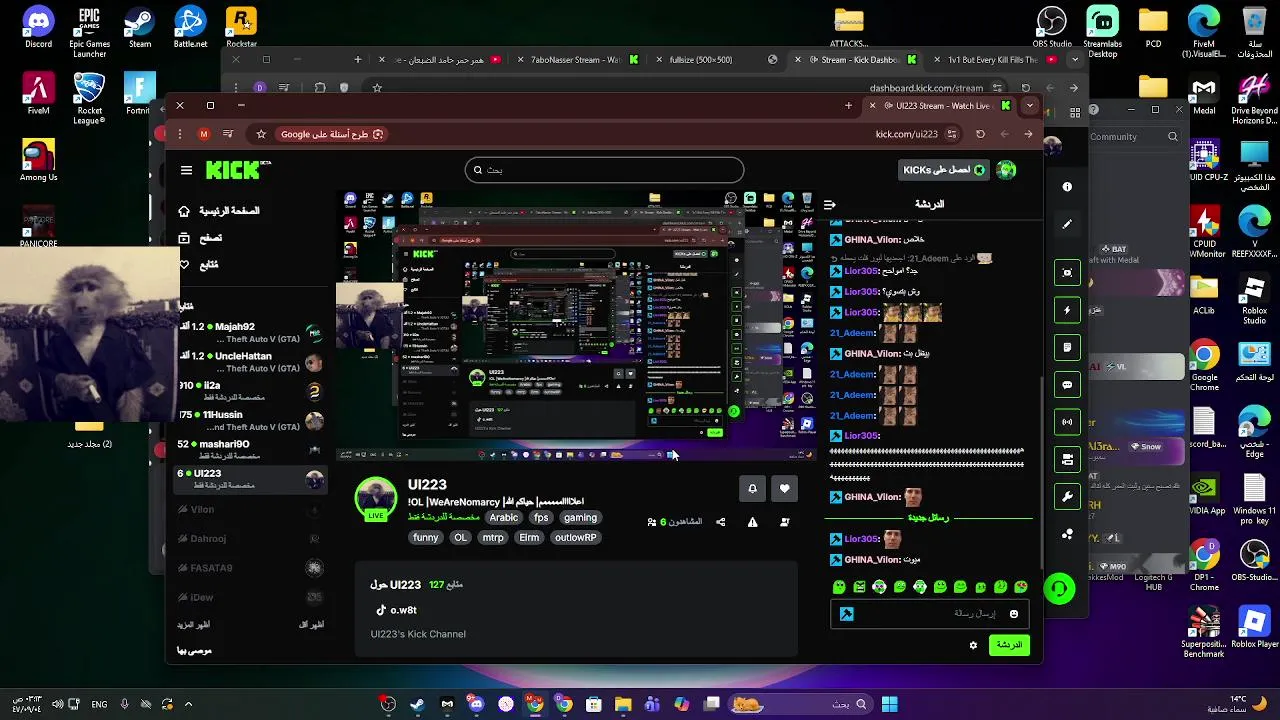Select the fps tag
Screen dimensions: 1280x720
point(541,518)
